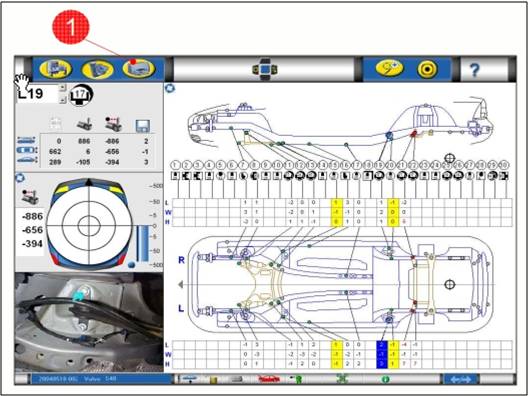Viewport: 528px width, 396px height.
Task: Click the third yellow icon with red dot
Action: pyautogui.click(x=139, y=68)
